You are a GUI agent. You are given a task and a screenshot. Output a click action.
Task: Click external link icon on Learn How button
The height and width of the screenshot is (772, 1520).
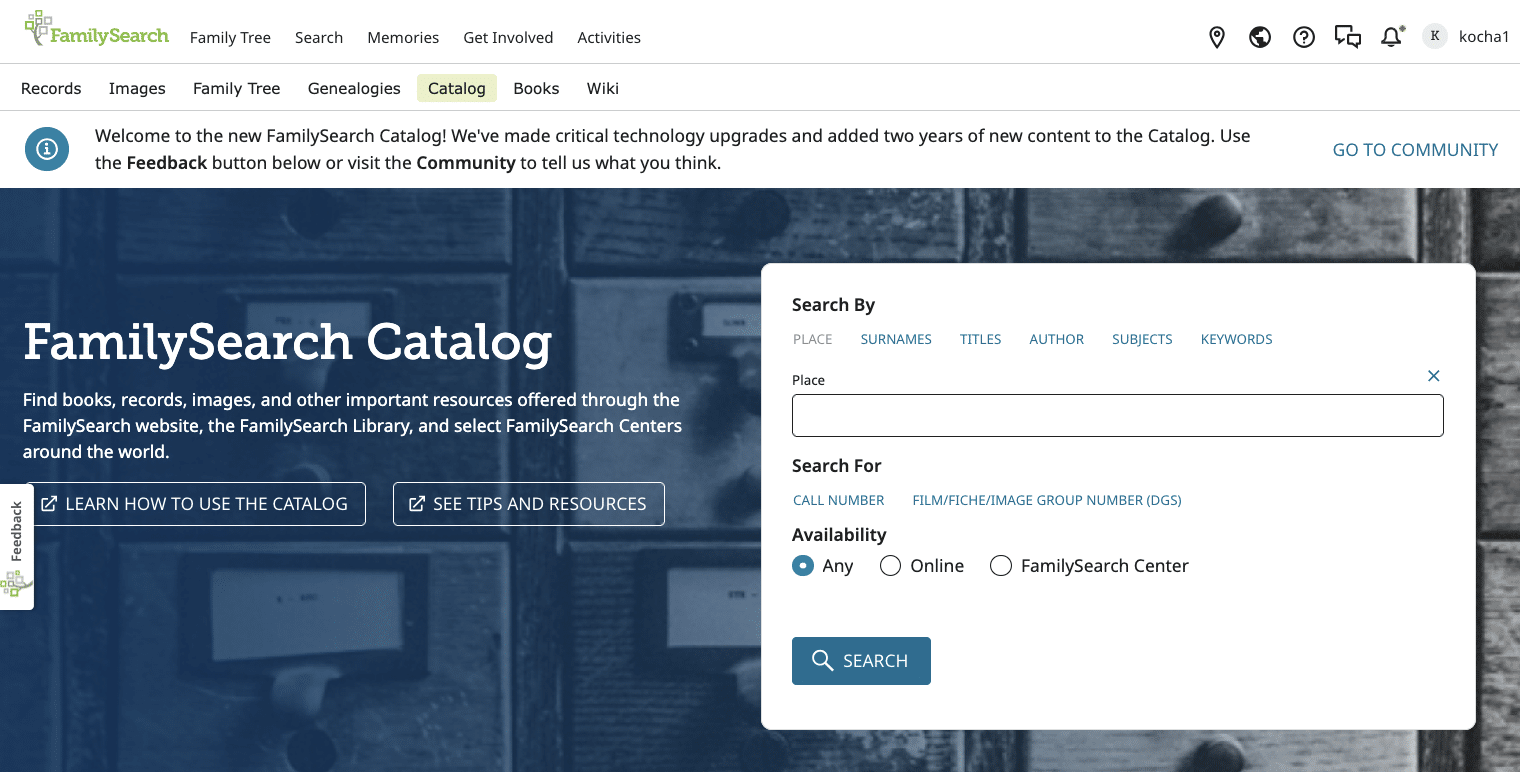48,504
